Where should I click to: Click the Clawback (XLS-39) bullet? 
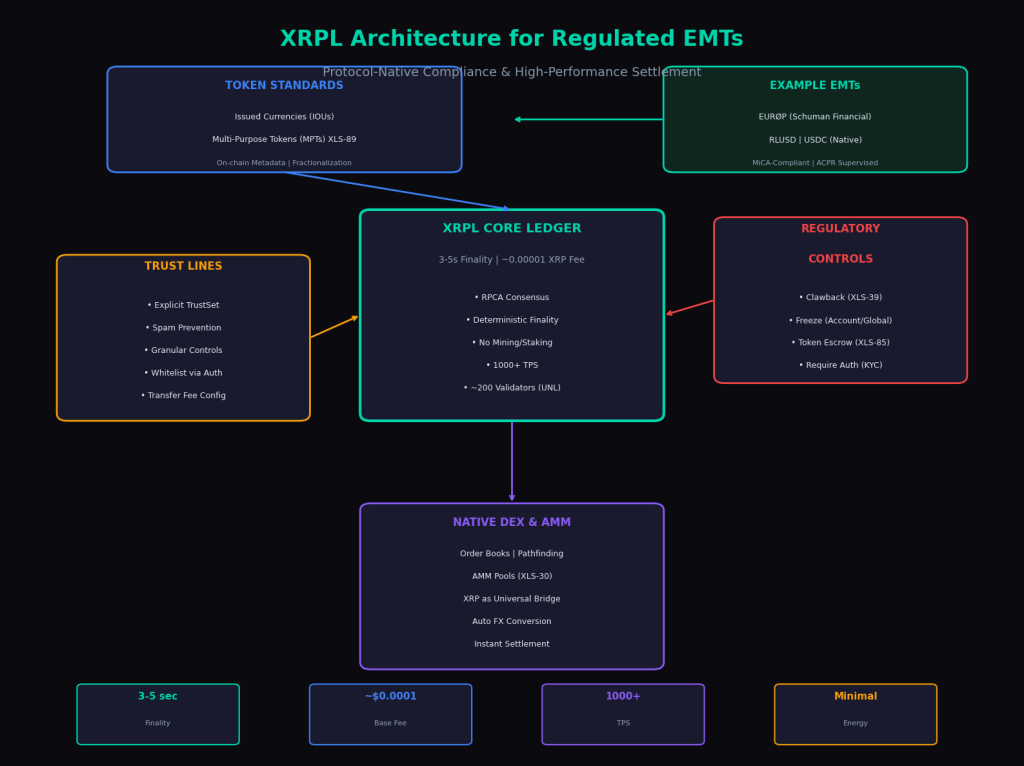(840, 298)
